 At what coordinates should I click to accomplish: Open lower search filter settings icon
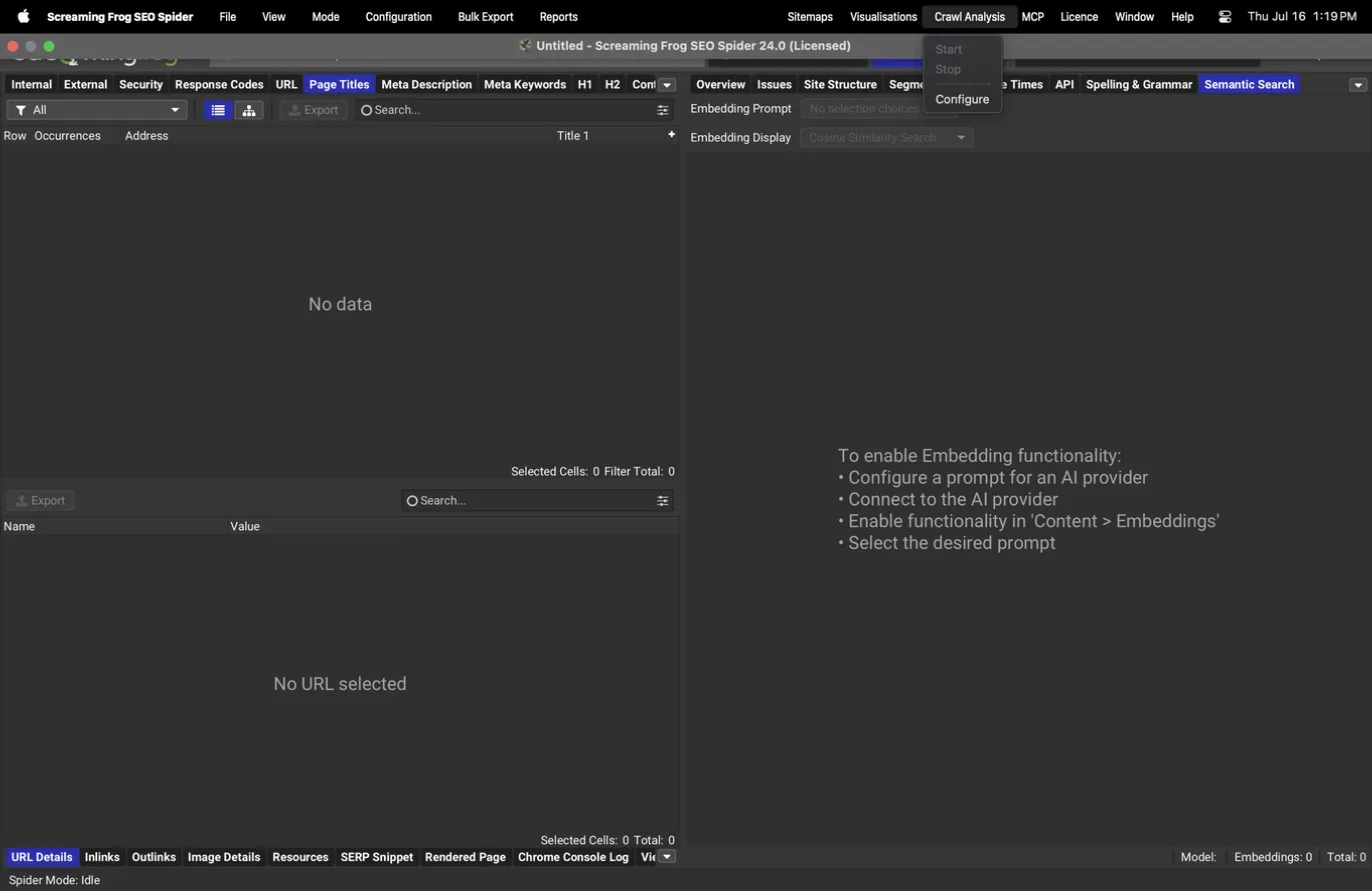[x=662, y=500]
